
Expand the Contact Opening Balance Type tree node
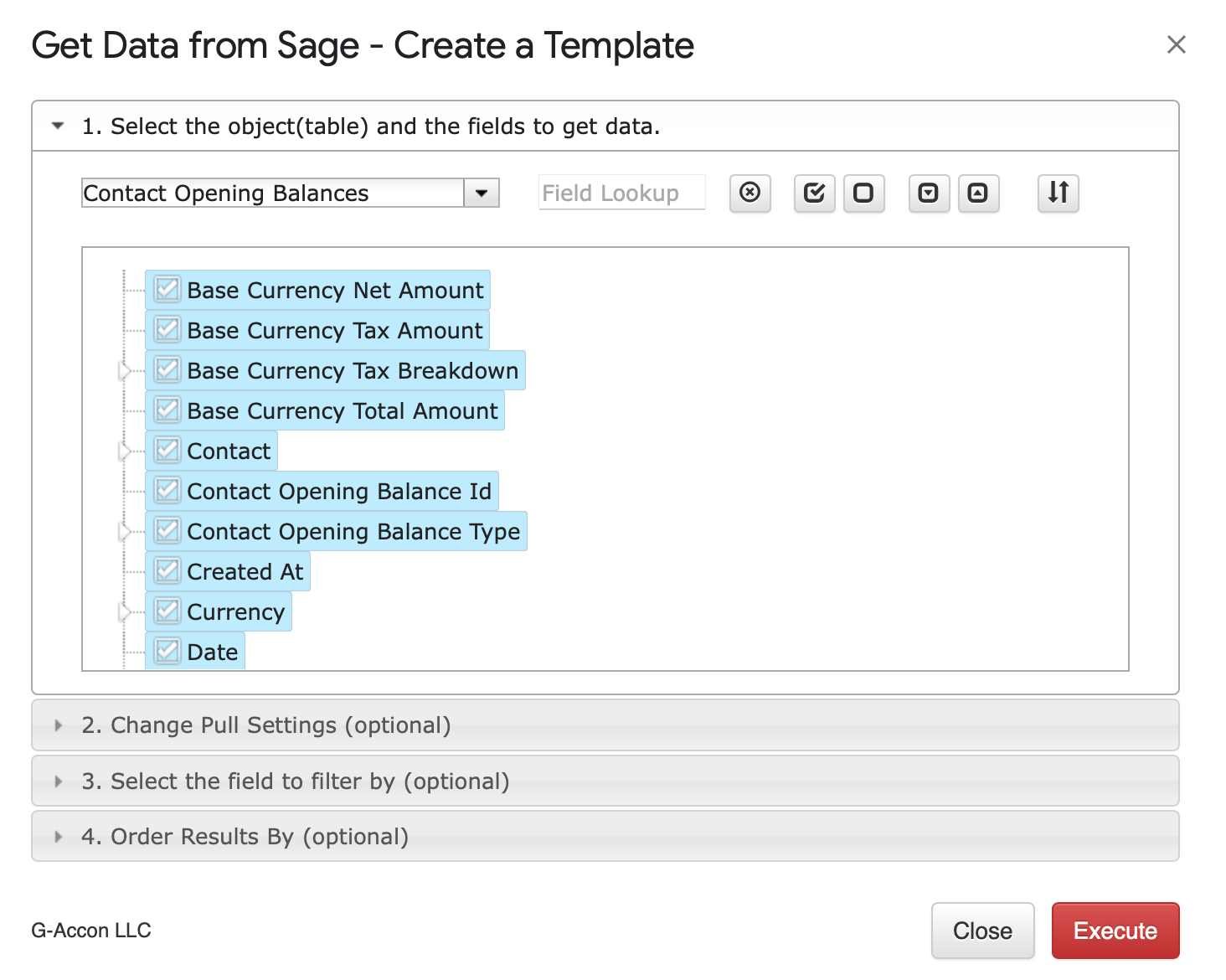pyautogui.click(x=125, y=531)
